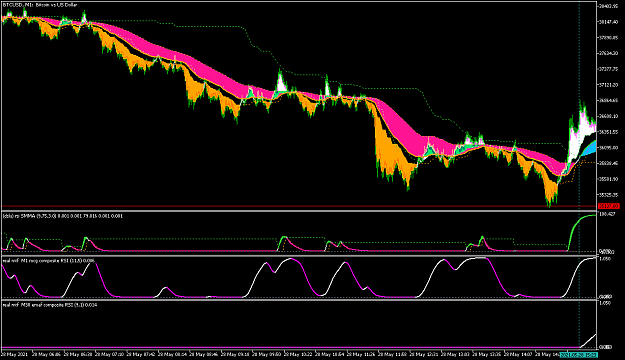The height and width of the screenshot is (360, 625).
Task: Click price axis value 36864.65
Action: click(x=608, y=100)
